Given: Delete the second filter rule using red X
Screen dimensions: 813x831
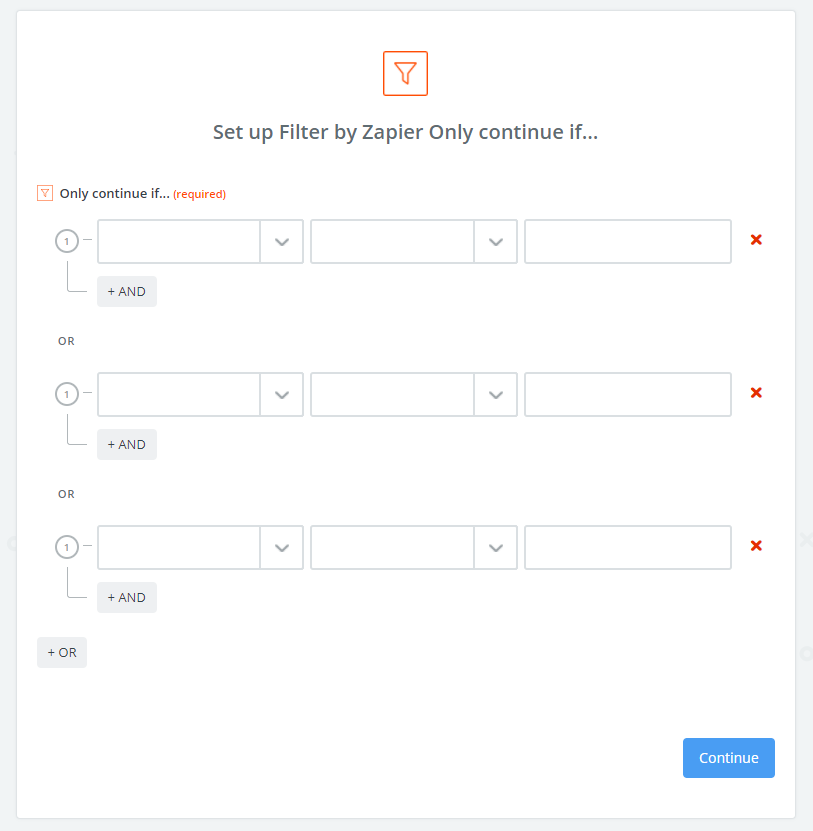Looking at the screenshot, I should (756, 393).
